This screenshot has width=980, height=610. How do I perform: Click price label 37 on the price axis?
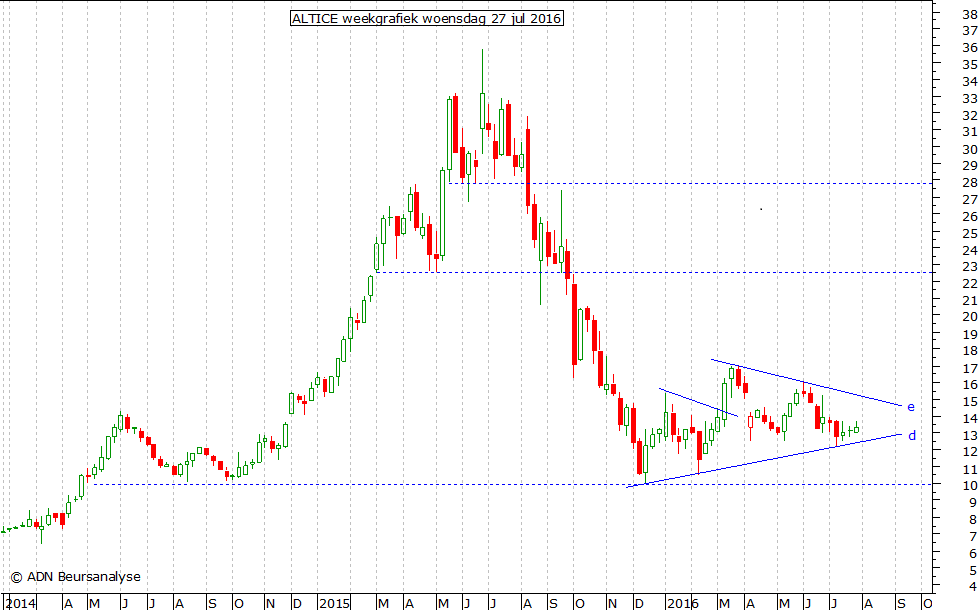click(970, 31)
